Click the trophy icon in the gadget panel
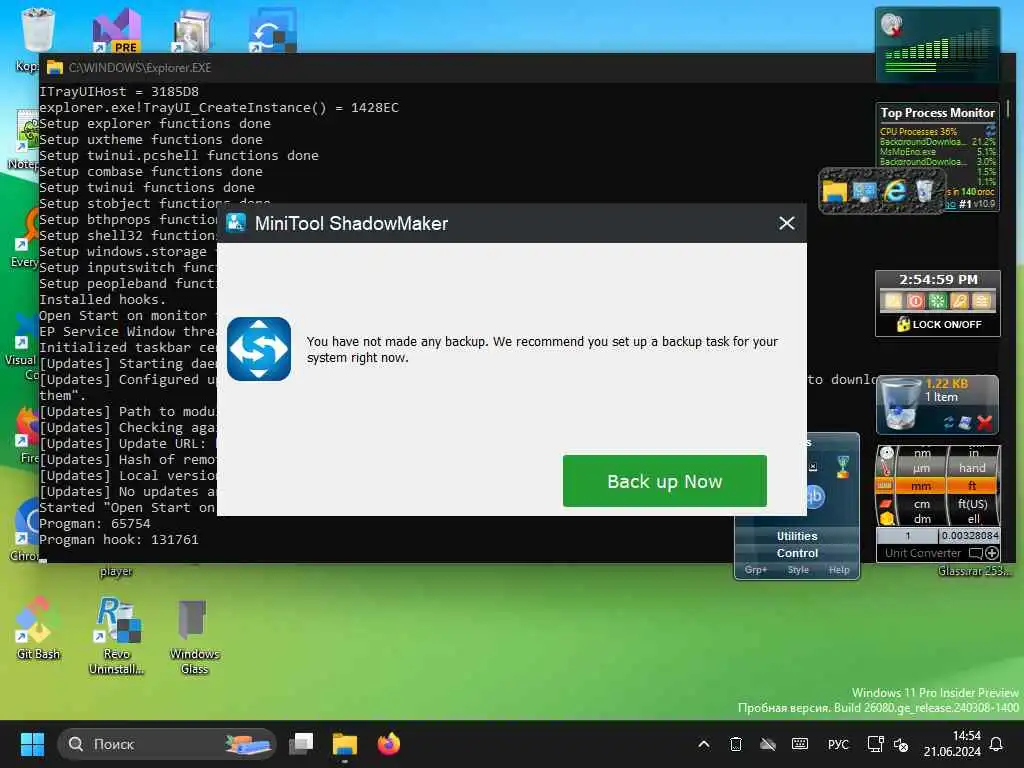Viewport: 1024px width, 768px height. [x=843, y=467]
